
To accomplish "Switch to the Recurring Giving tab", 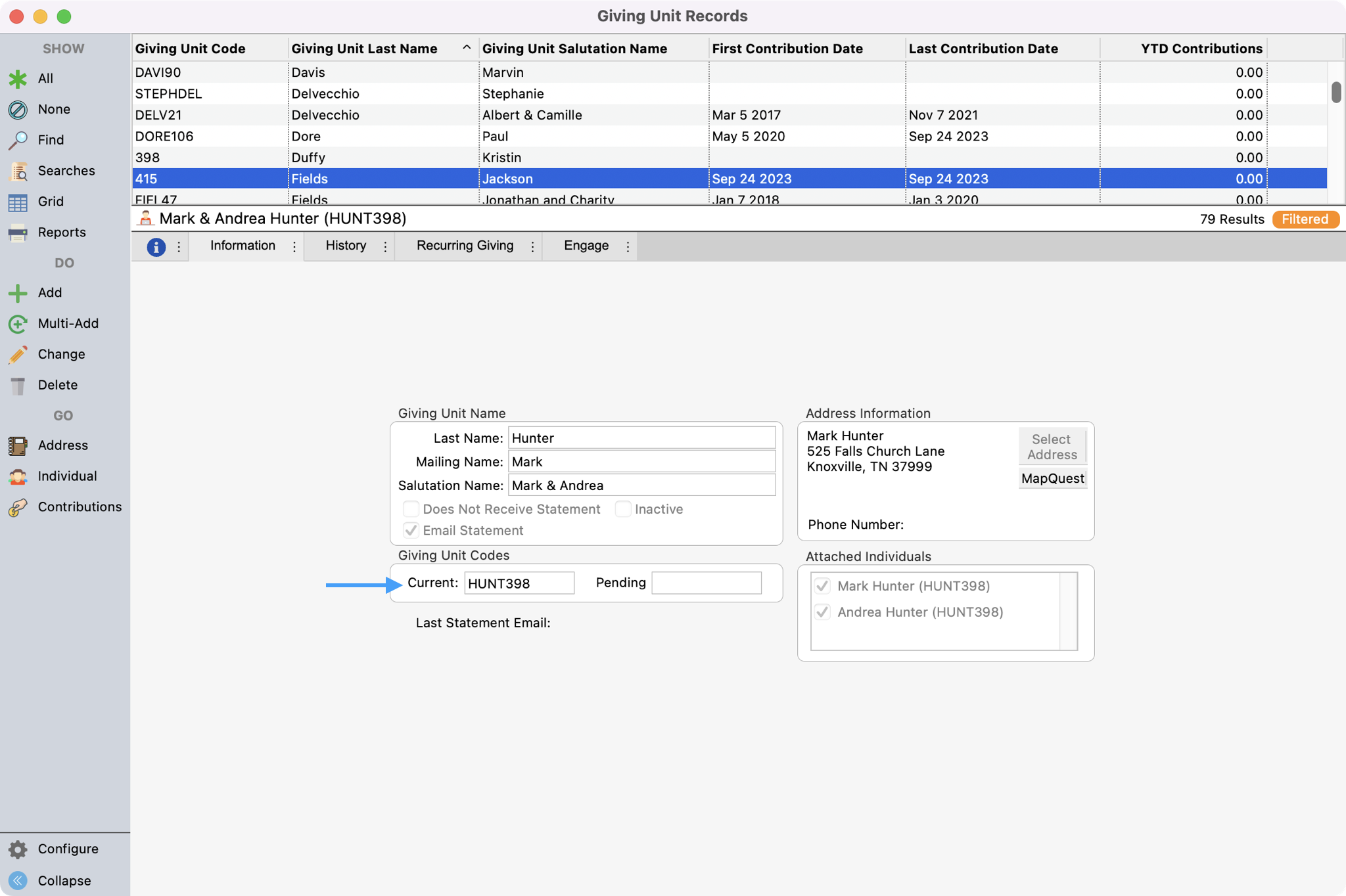I will [x=465, y=246].
